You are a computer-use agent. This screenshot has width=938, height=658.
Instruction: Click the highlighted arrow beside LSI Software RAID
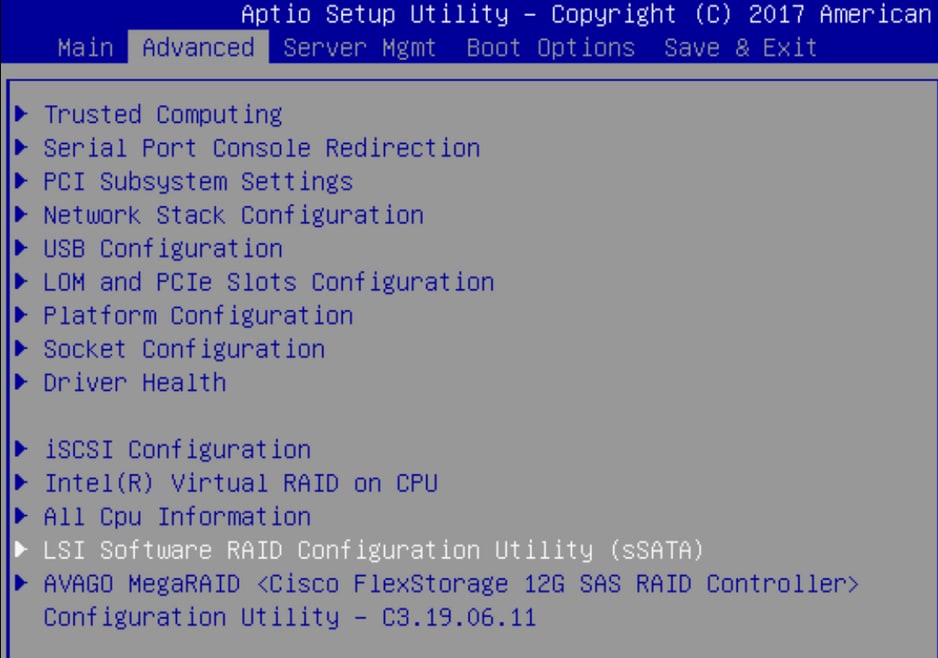(x=21, y=550)
